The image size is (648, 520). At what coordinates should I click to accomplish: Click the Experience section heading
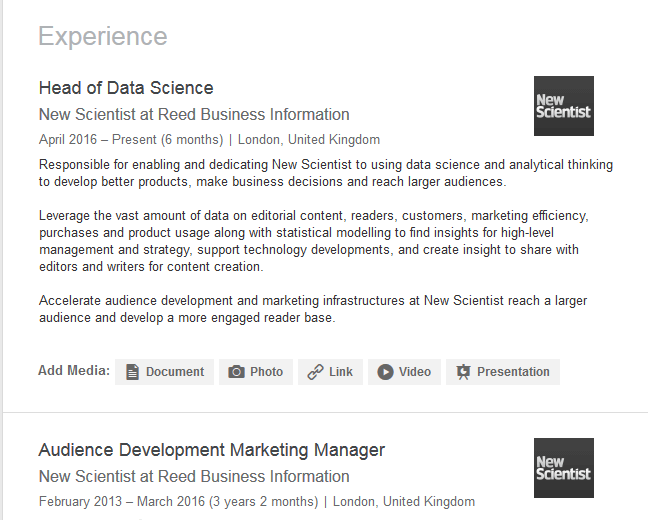(103, 37)
